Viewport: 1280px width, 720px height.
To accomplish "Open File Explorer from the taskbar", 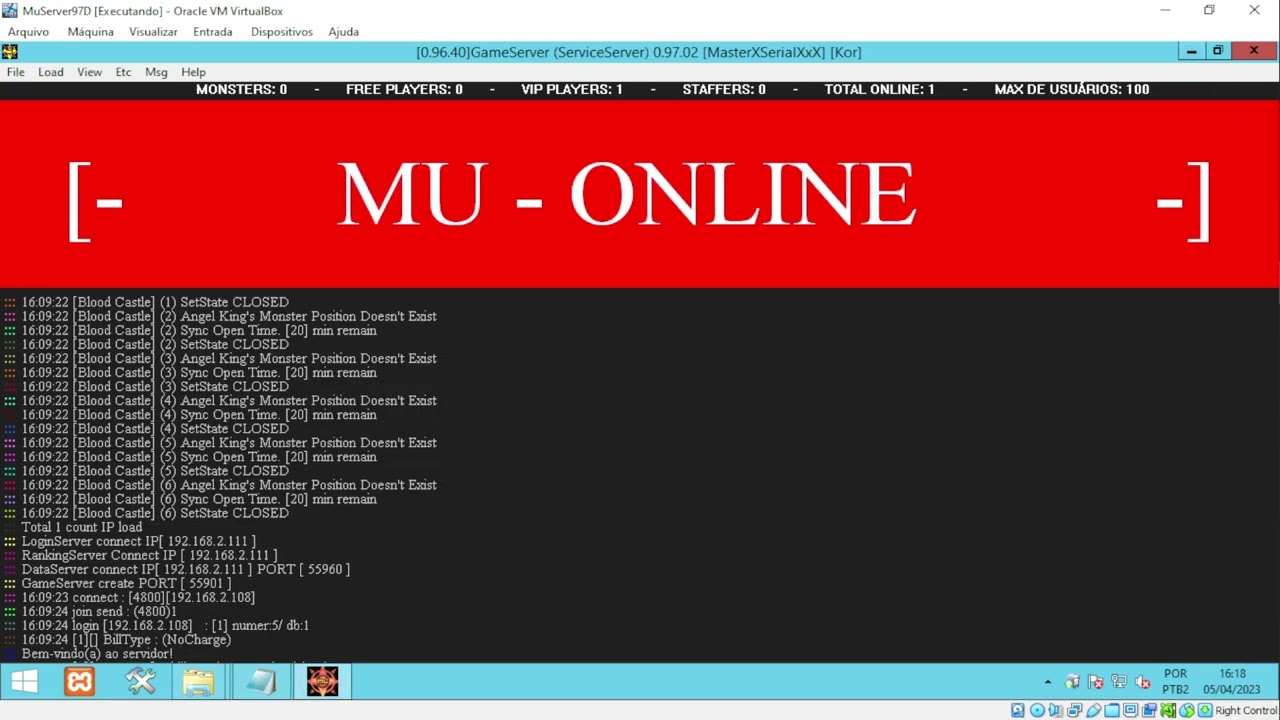I will (198, 682).
